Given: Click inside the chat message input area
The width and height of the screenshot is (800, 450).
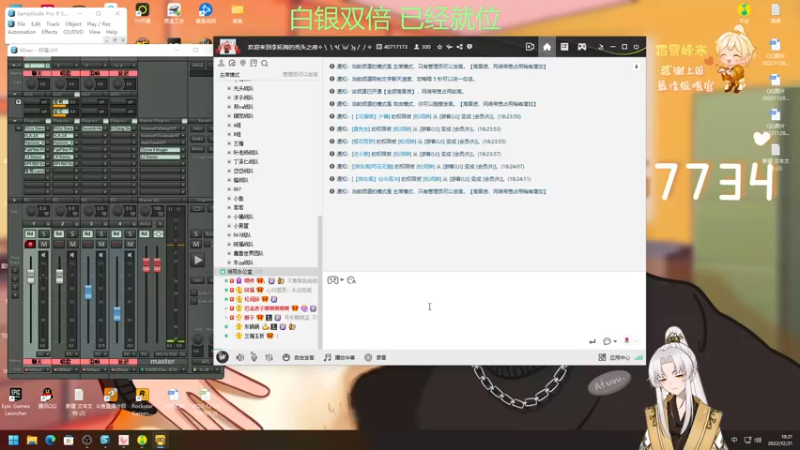Looking at the screenshot, I should (484, 310).
